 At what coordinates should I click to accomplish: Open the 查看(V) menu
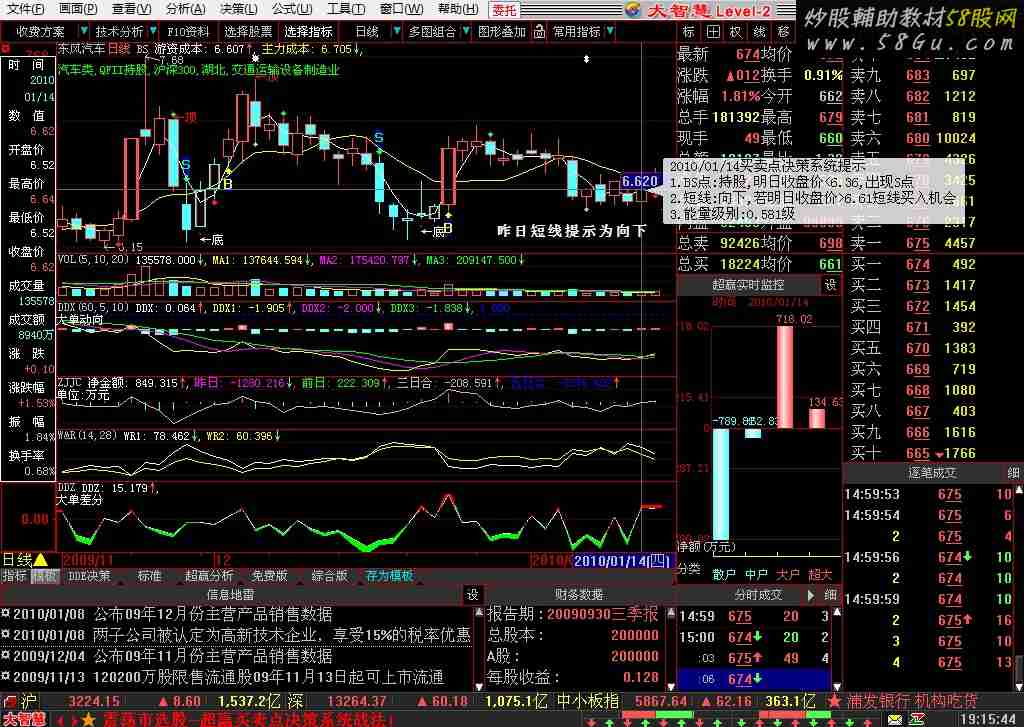point(131,9)
